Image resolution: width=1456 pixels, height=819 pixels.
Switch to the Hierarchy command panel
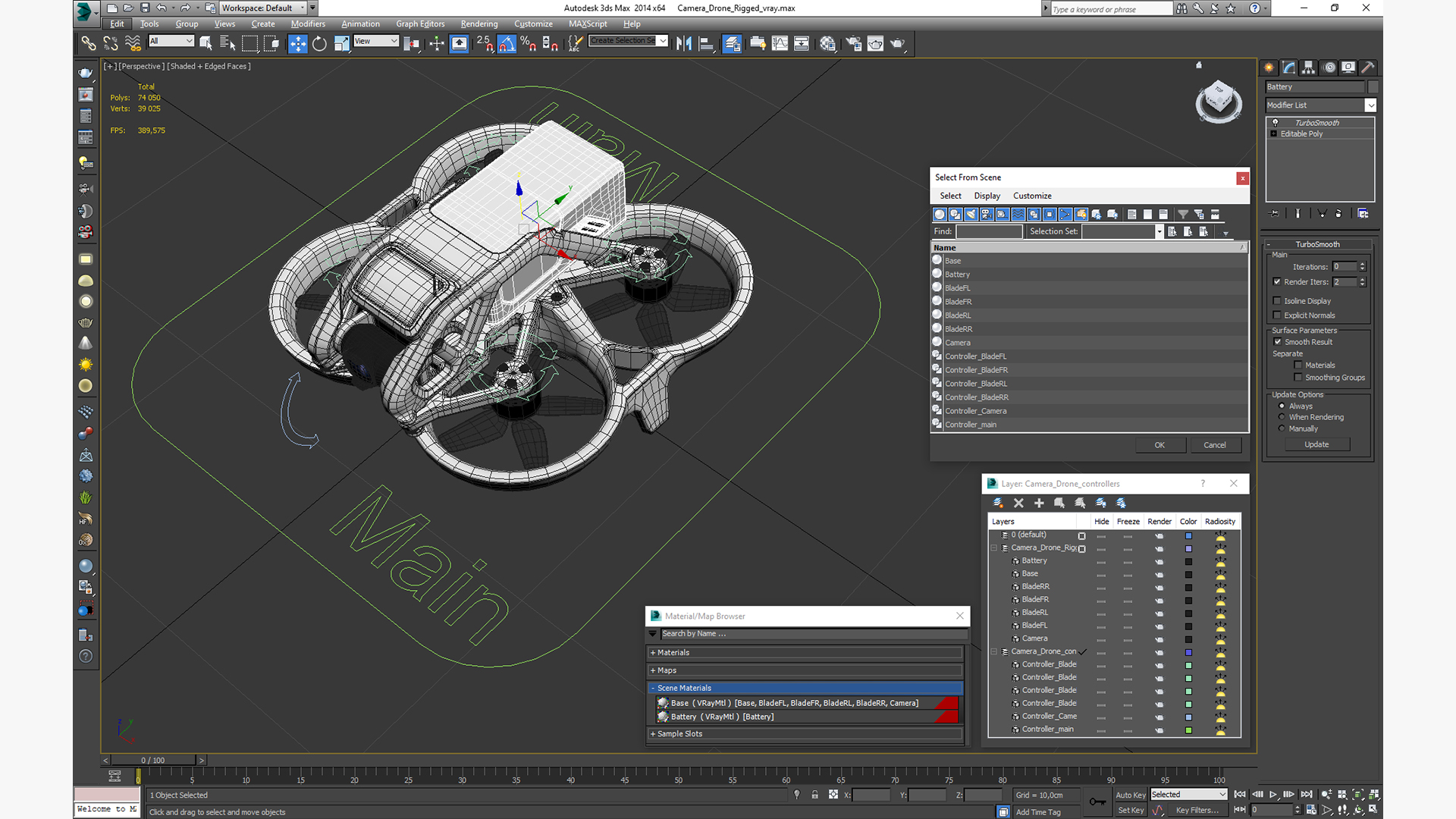tap(1308, 67)
